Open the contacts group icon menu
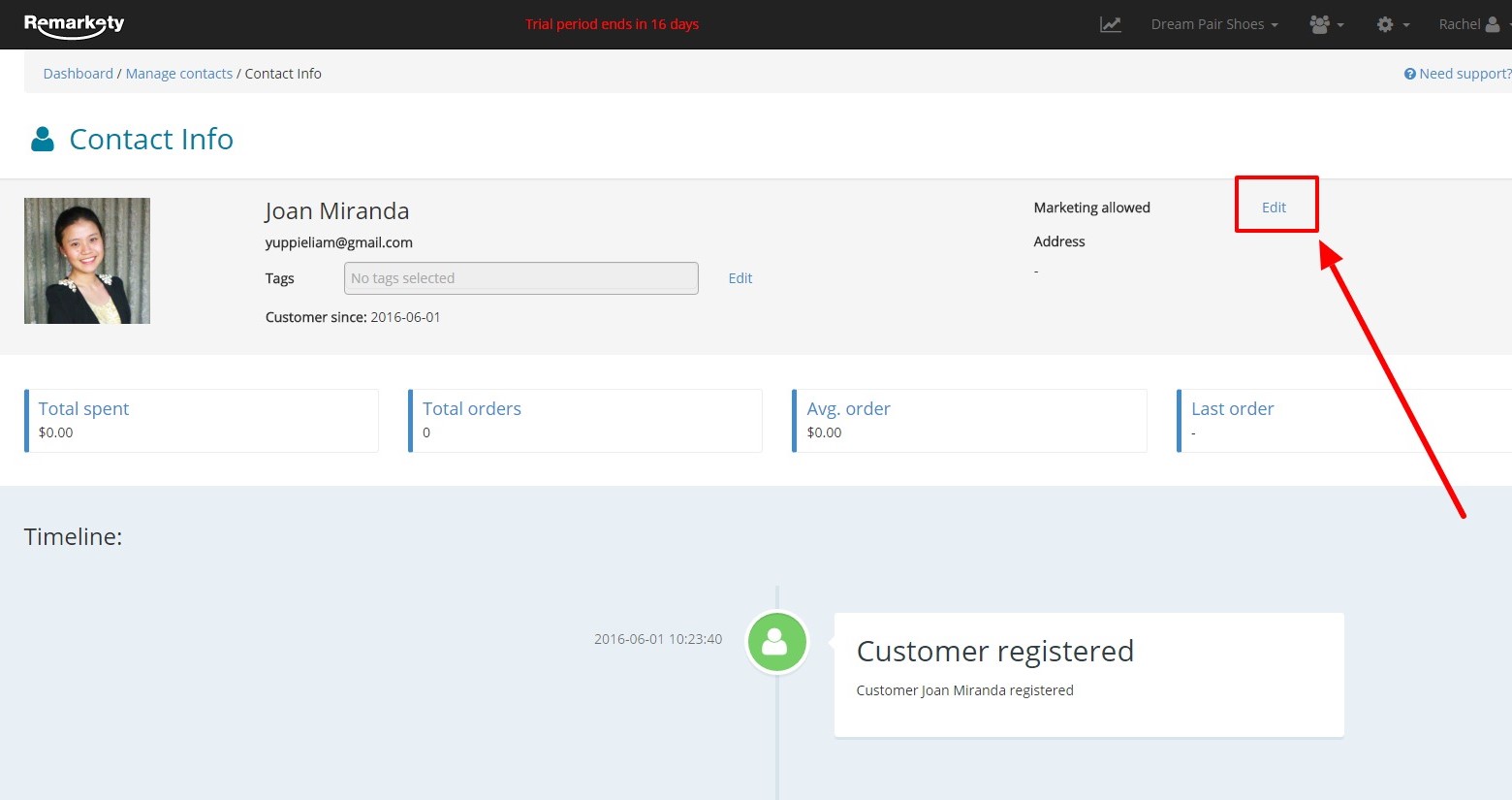Viewport: 1512px width, 800px height. coord(1326,24)
